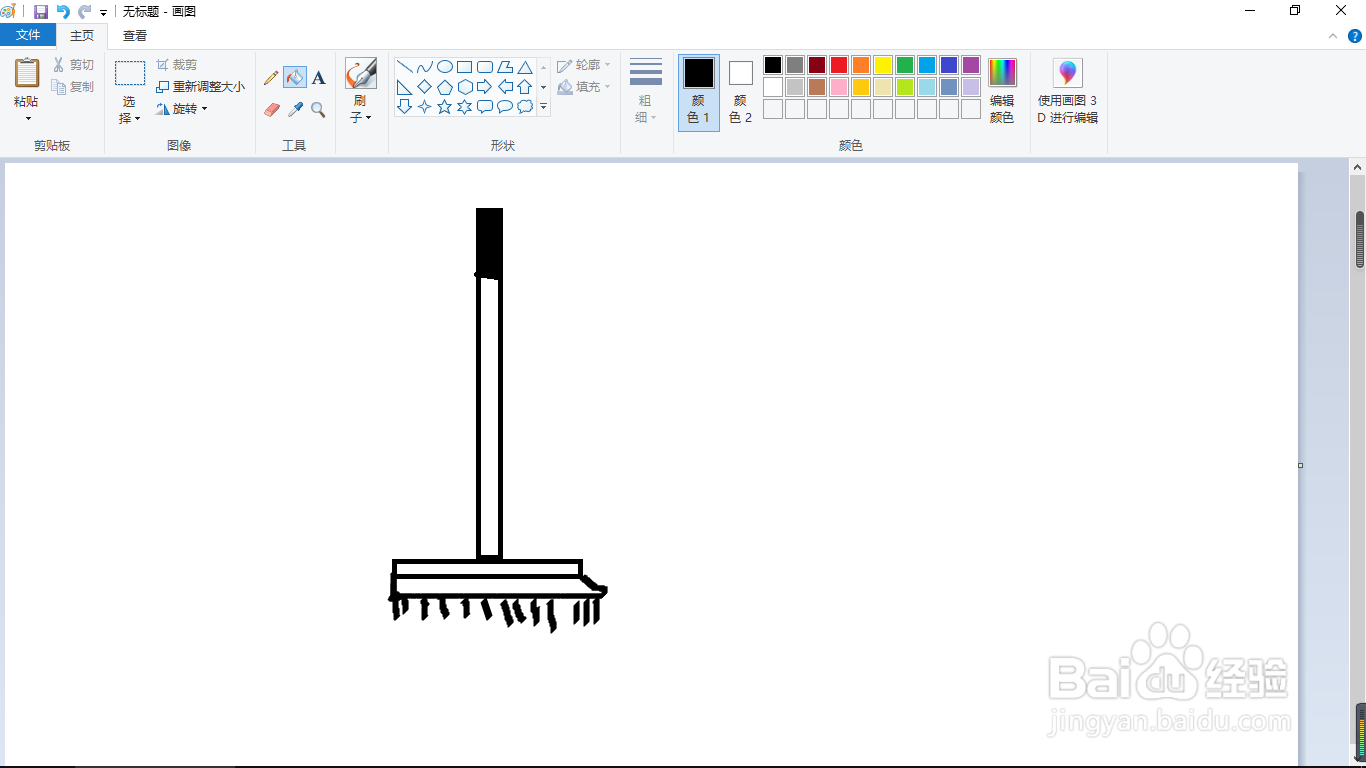This screenshot has width=1366, height=768.
Task: Activate 颜色 2 (Color 2) selector
Action: tap(740, 92)
